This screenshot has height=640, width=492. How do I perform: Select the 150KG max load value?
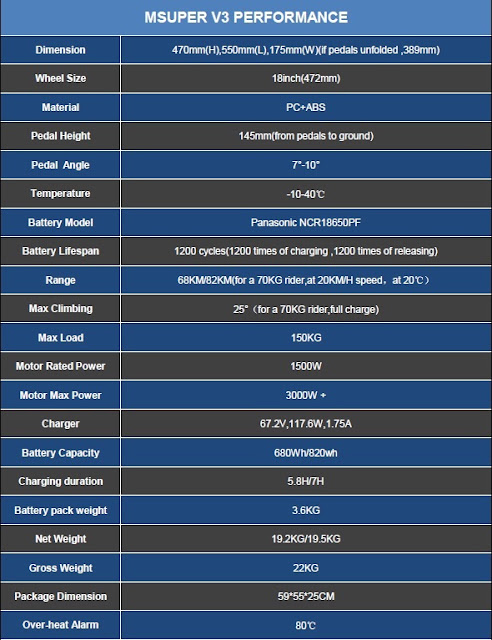pos(306,338)
